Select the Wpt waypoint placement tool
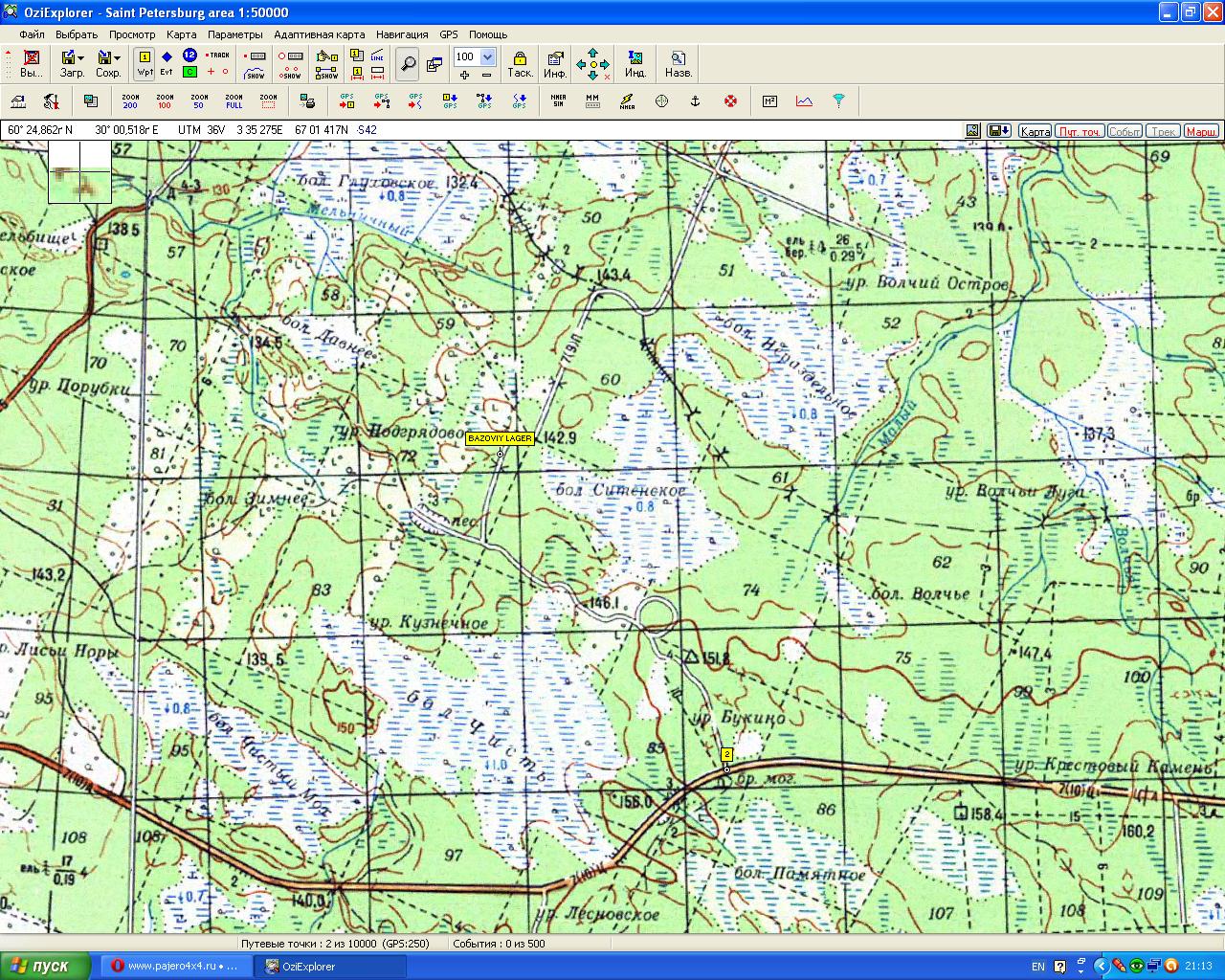This screenshot has width=1225, height=980. point(145,63)
